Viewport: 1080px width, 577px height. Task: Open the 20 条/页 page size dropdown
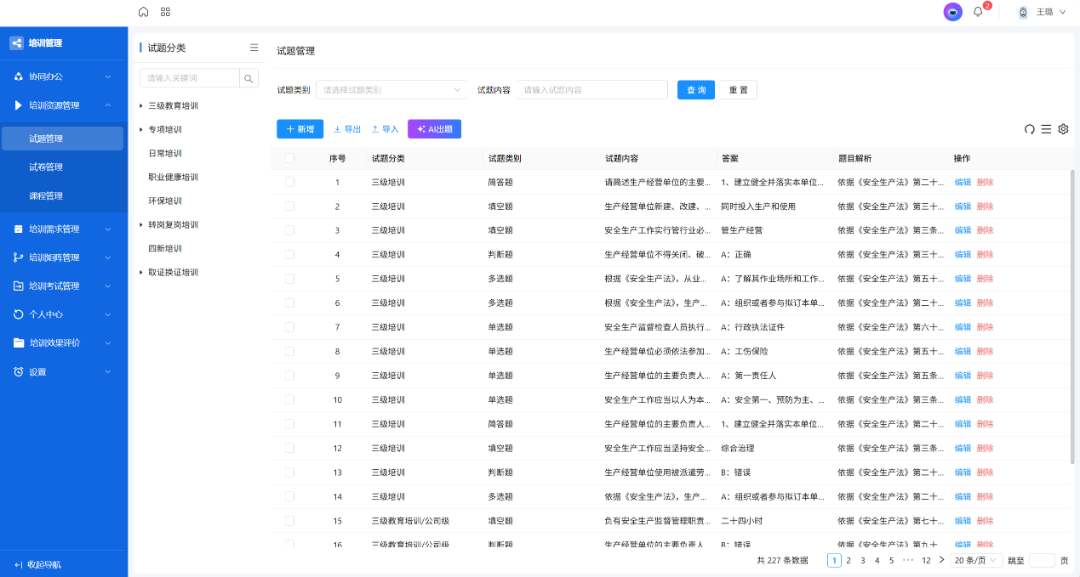coord(975,560)
